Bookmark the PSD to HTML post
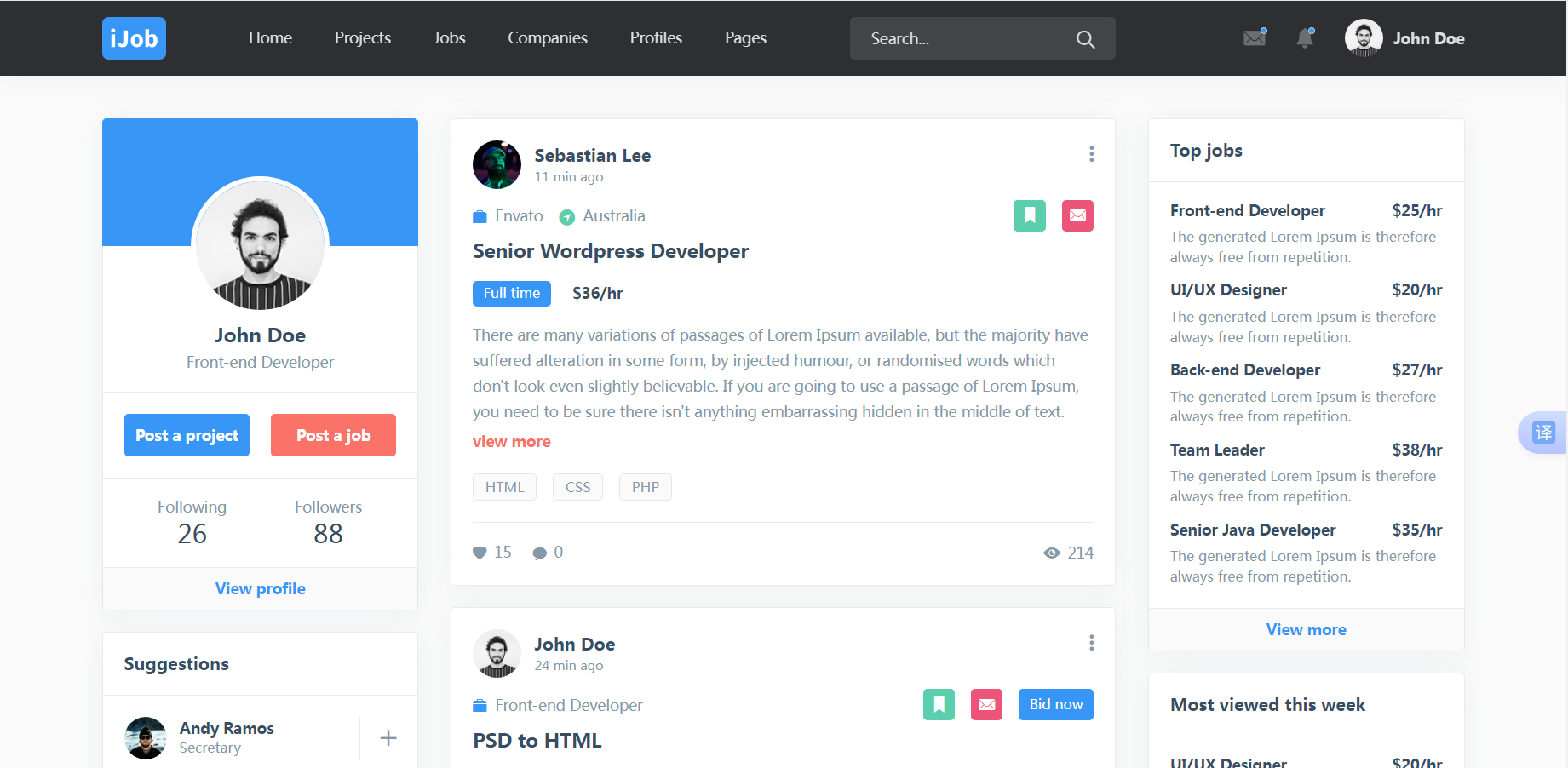The width and height of the screenshot is (1568, 768). [939, 704]
